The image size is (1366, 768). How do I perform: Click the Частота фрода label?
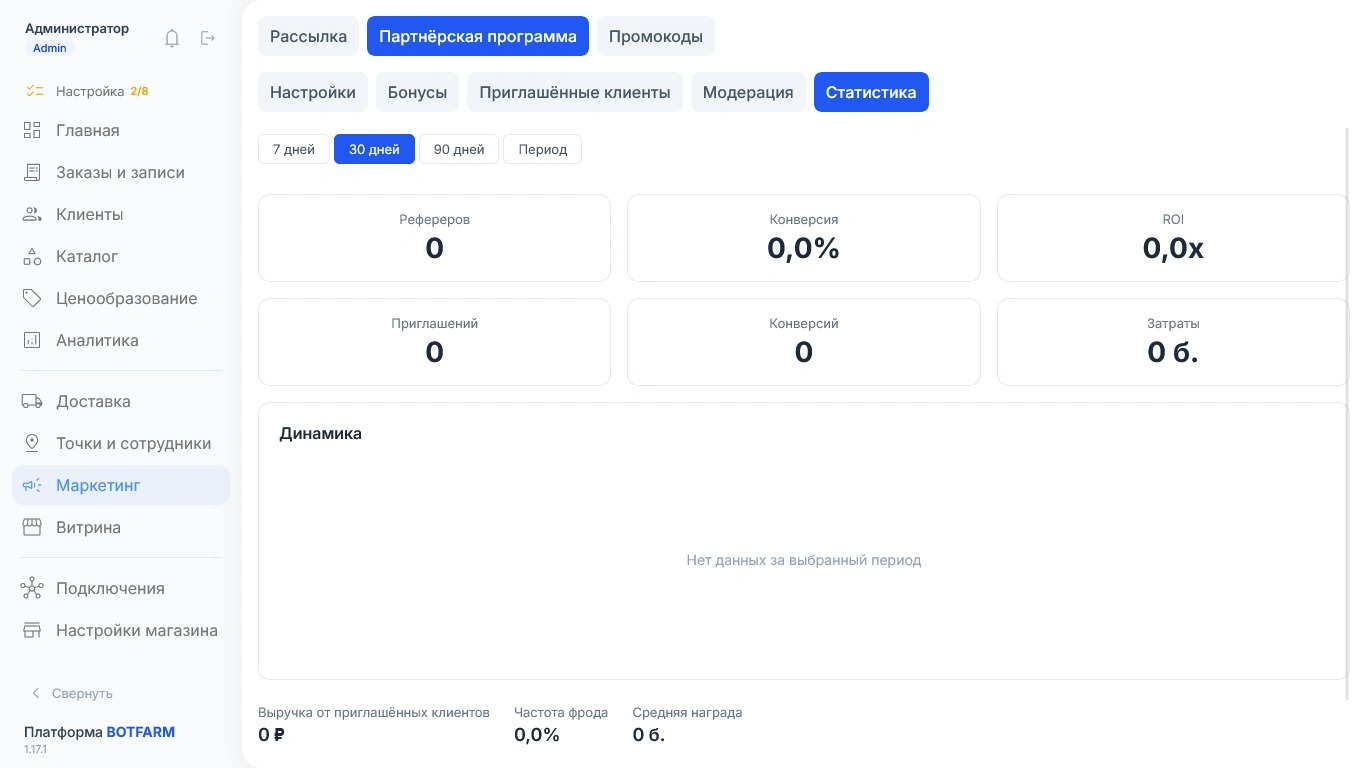pyautogui.click(x=561, y=713)
